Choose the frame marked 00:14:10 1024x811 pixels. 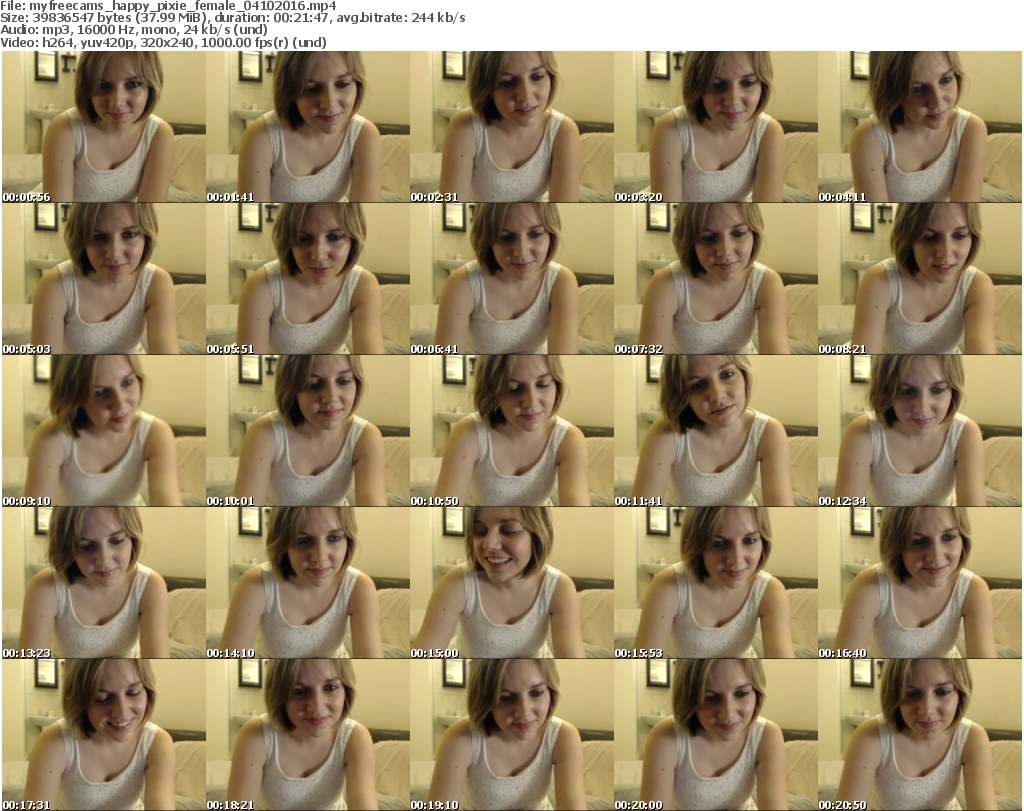(308, 583)
